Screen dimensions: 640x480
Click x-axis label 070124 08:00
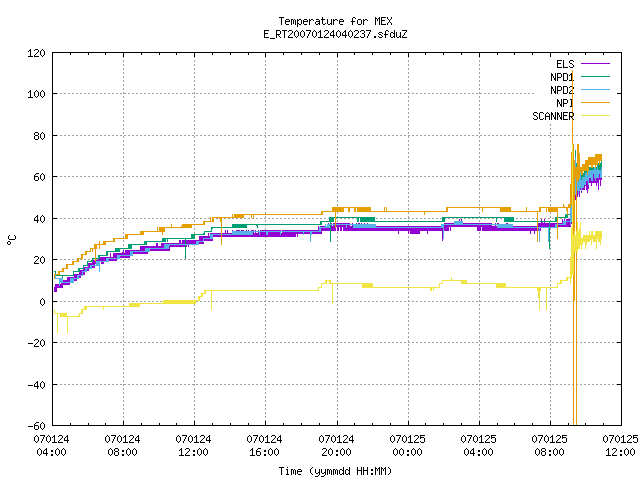click(122, 445)
